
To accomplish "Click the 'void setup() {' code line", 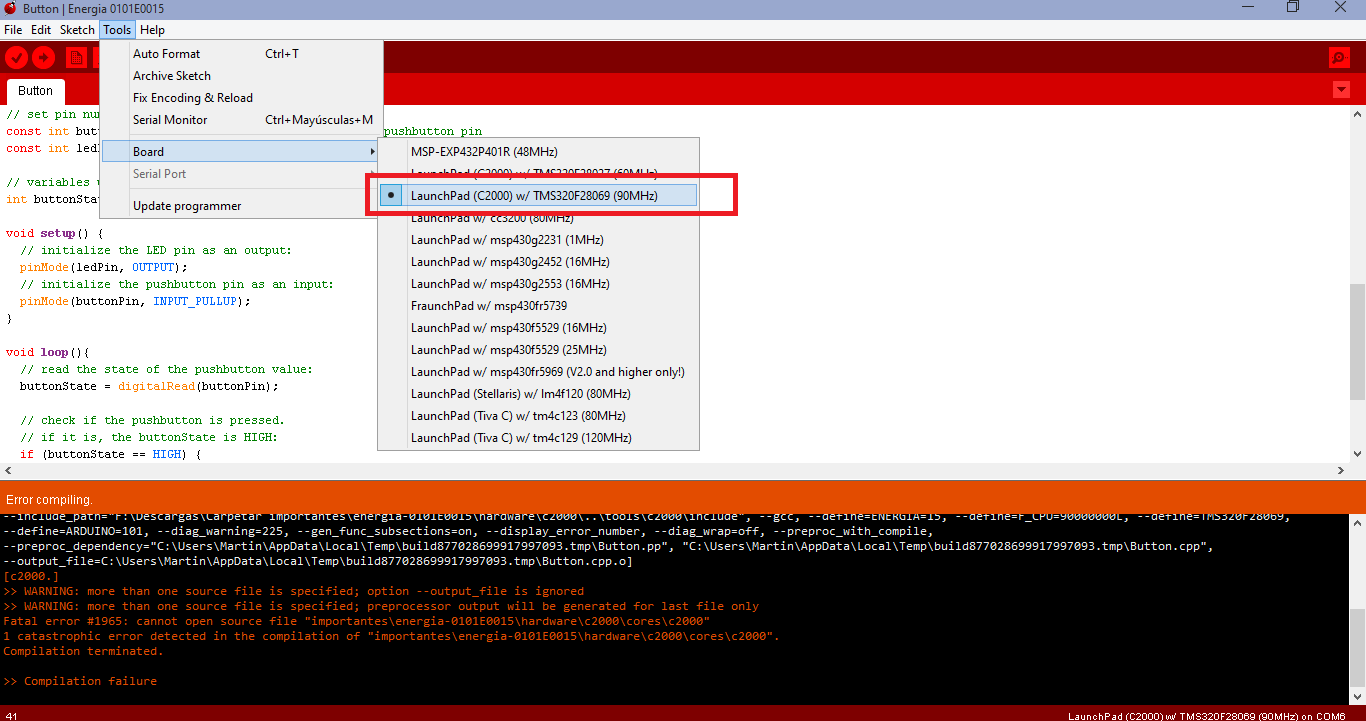I will (x=55, y=233).
